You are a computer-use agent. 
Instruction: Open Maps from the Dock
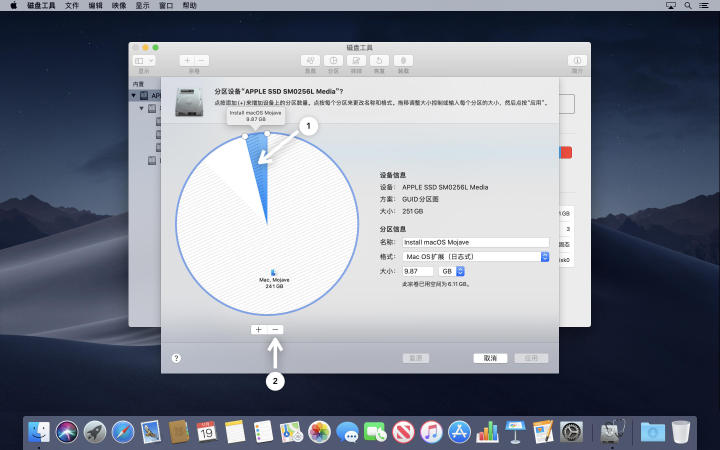pos(292,432)
